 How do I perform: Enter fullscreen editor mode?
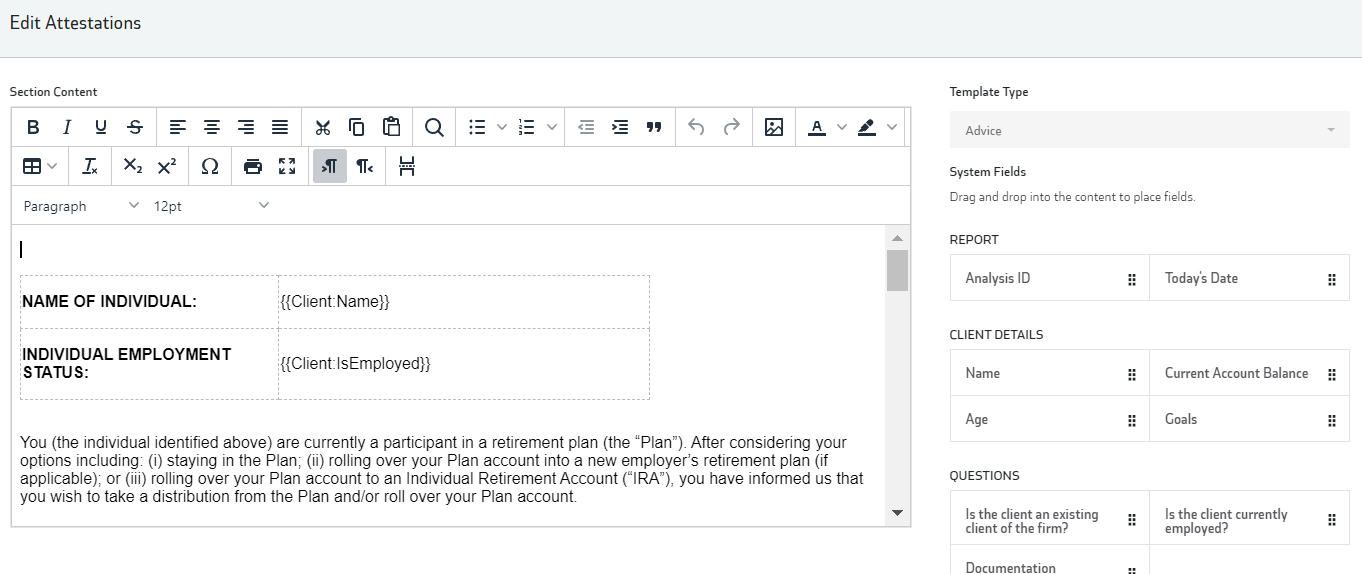(x=287, y=166)
